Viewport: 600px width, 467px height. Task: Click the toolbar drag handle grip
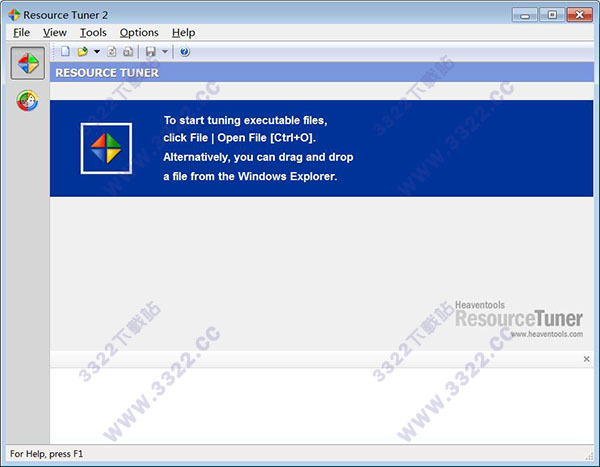click(x=54, y=52)
